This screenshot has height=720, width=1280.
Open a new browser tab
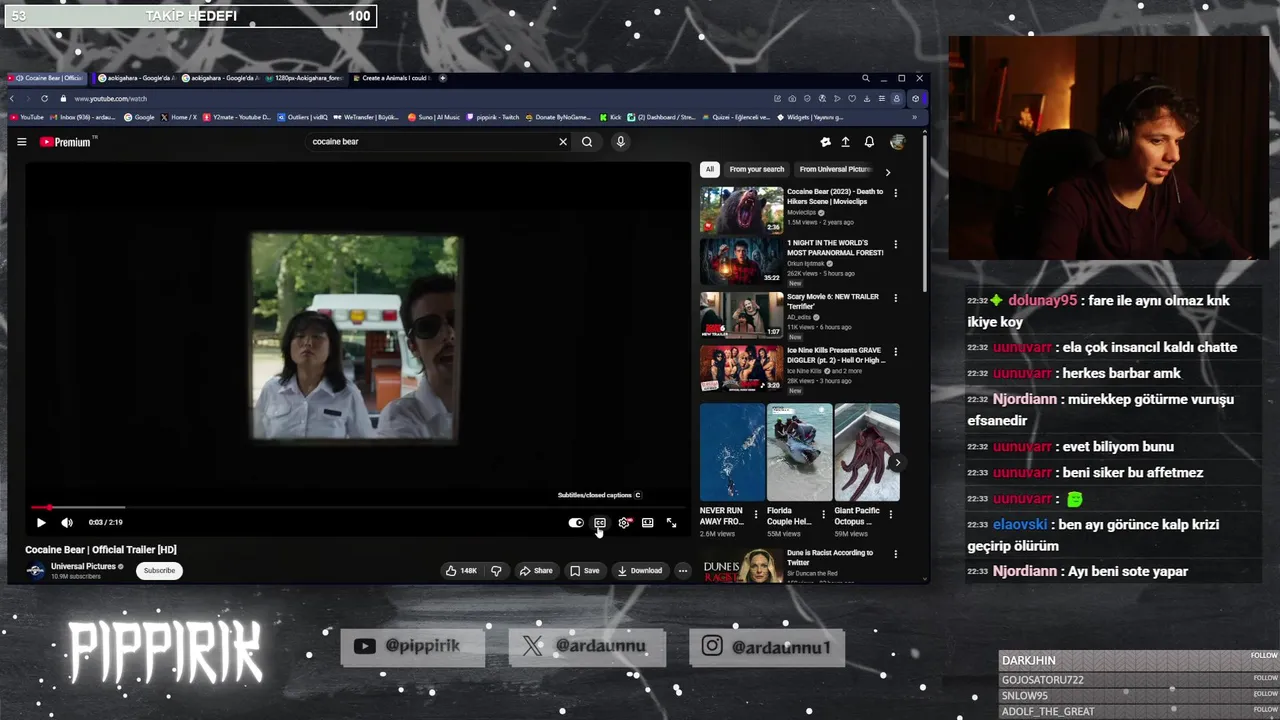443,78
